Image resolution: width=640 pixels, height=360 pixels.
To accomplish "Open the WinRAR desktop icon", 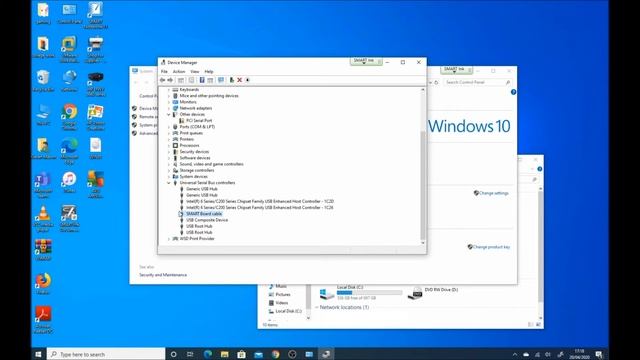I will (43, 249).
